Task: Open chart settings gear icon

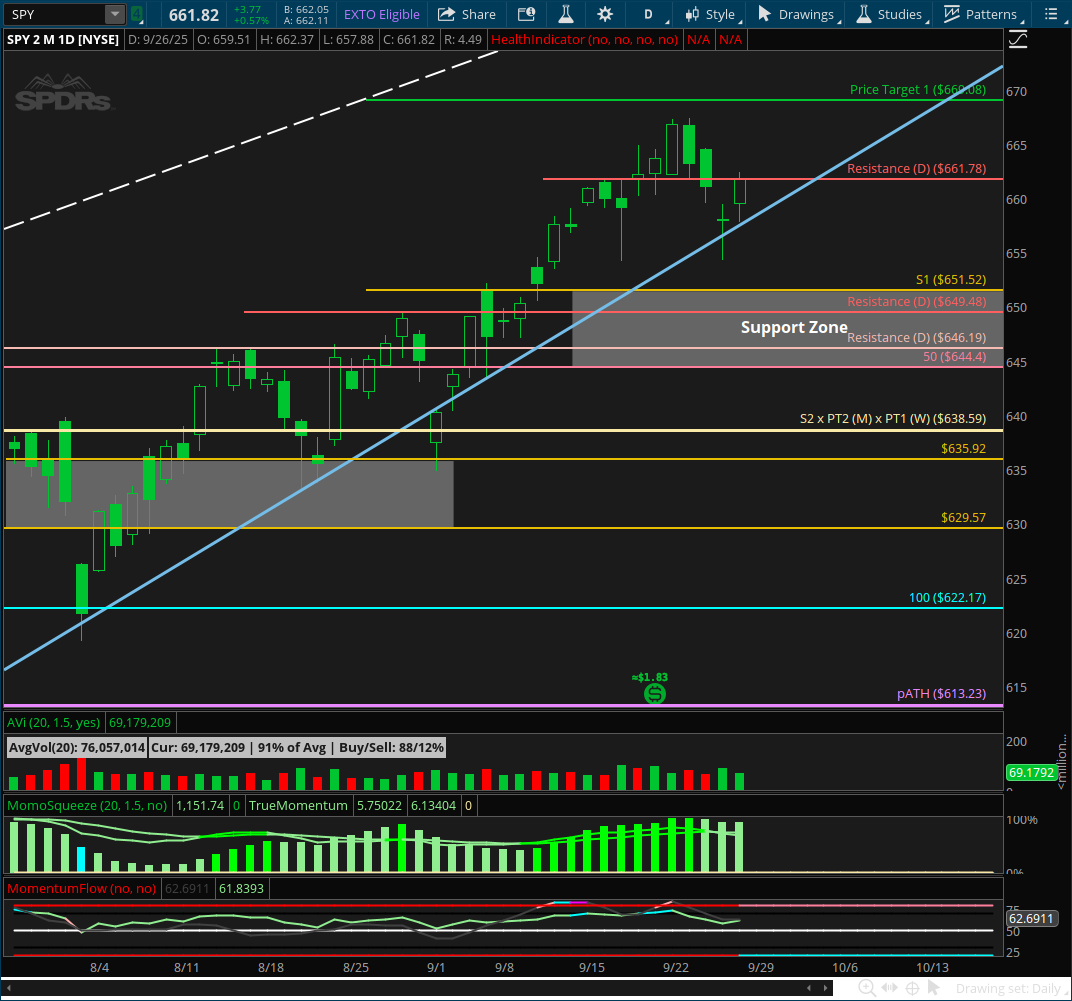Action: 605,14
